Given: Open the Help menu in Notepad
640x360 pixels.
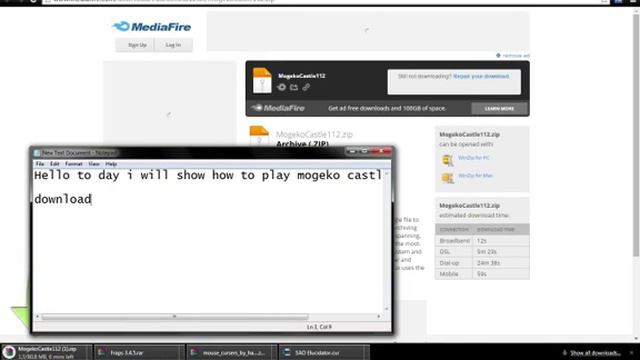Looking at the screenshot, I should click(111, 164).
